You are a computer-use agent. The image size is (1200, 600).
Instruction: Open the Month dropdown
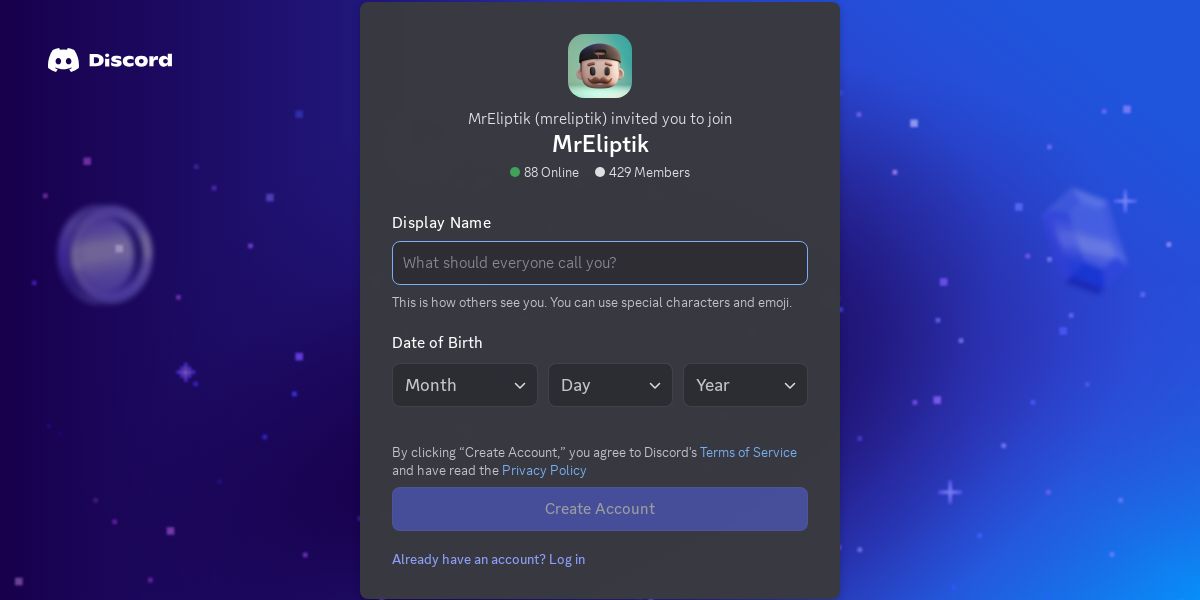[465, 385]
